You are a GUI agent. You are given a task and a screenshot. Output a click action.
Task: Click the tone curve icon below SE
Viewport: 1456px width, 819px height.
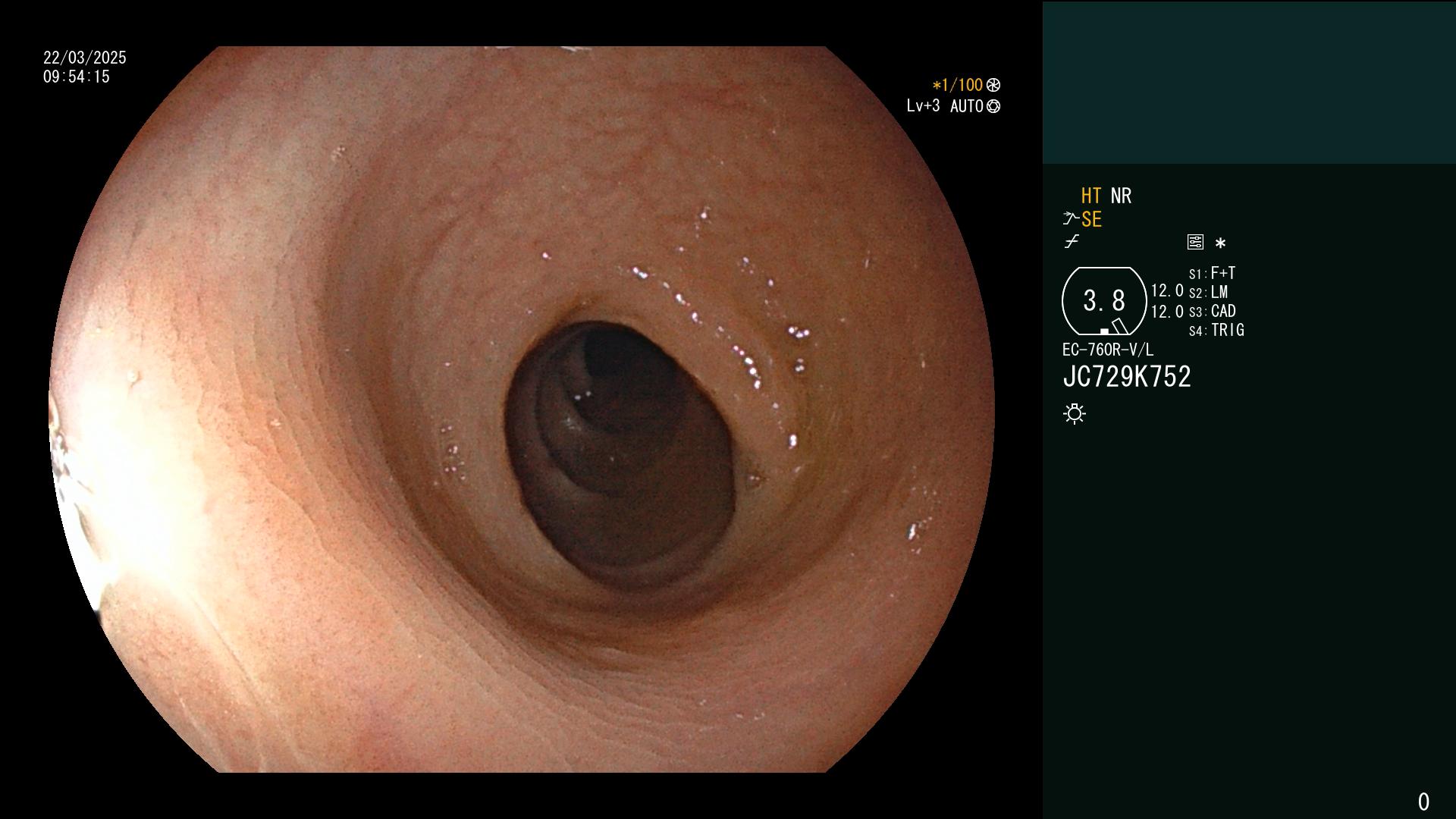click(1072, 242)
